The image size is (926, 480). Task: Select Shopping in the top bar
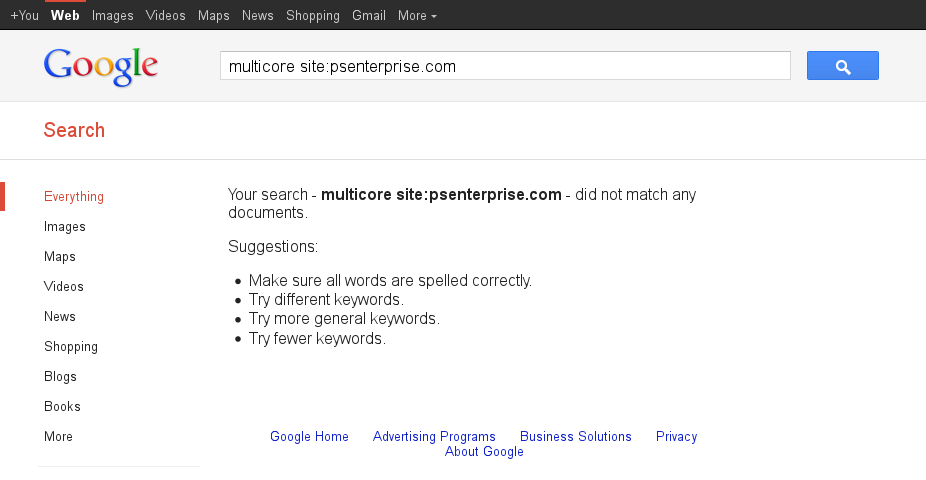pyautogui.click(x=312, y=16)
